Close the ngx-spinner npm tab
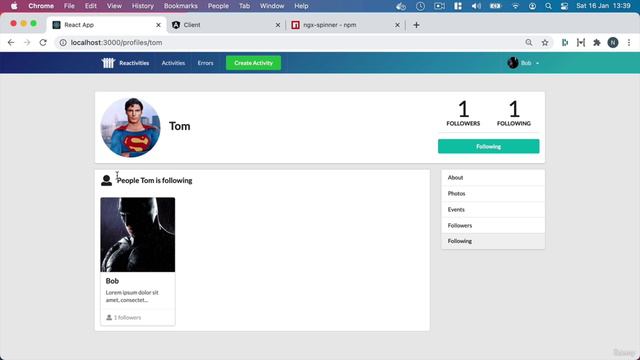The image size is (640, 360). click(397, 25)
